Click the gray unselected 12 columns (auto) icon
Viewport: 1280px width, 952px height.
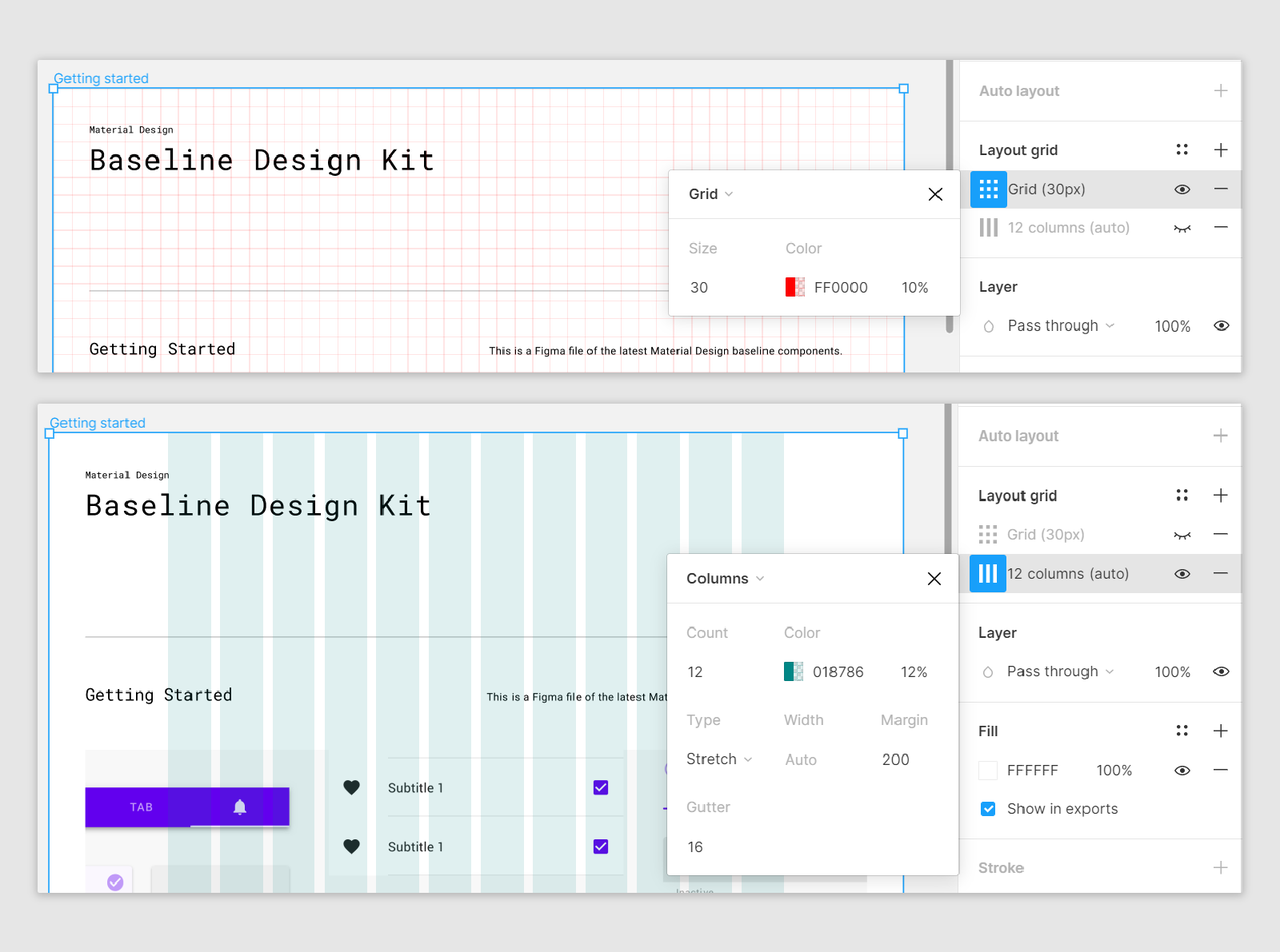pos(988,227)
